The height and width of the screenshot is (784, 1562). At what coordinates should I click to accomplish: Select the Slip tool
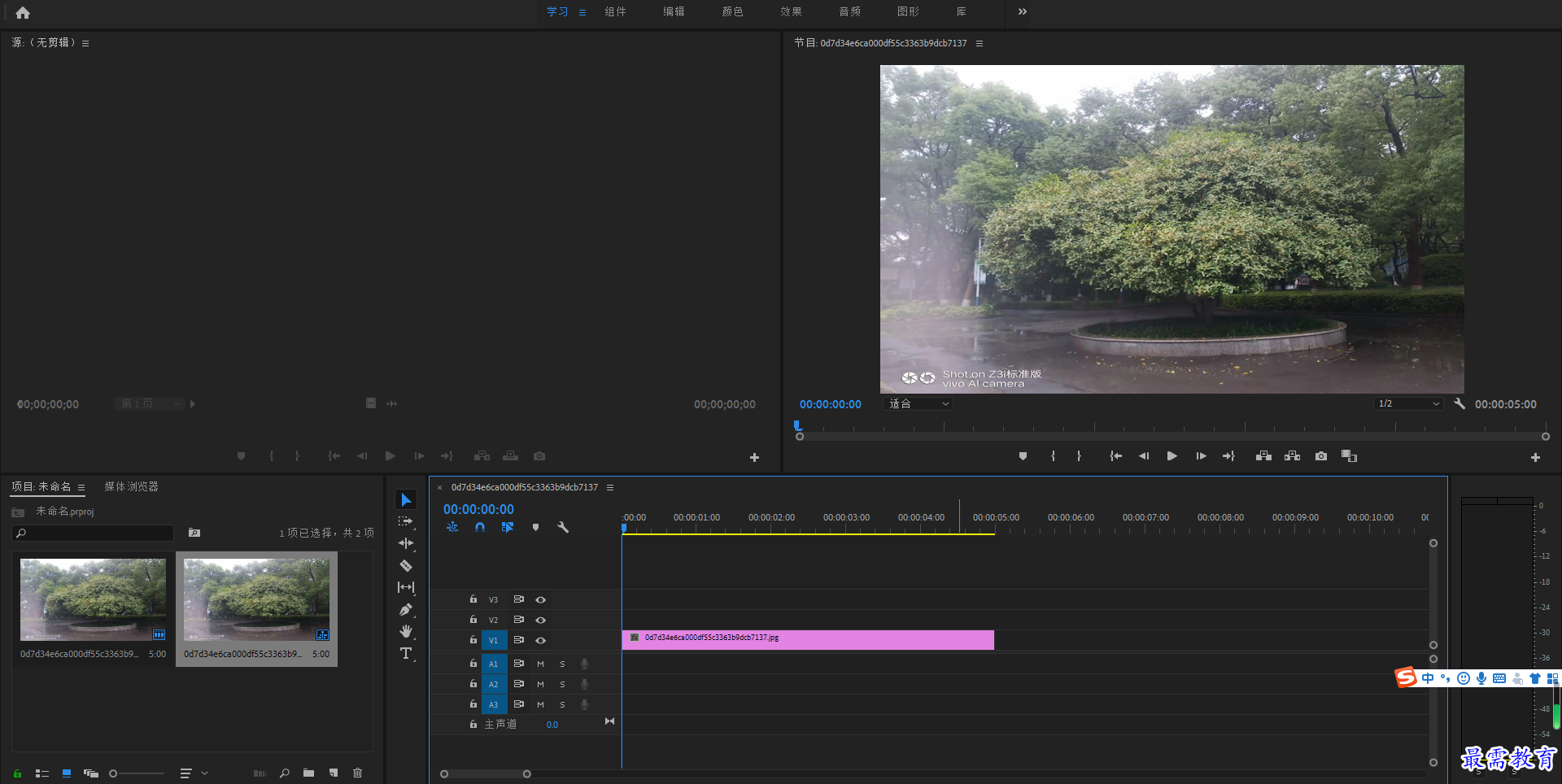(x=406, y=587)
